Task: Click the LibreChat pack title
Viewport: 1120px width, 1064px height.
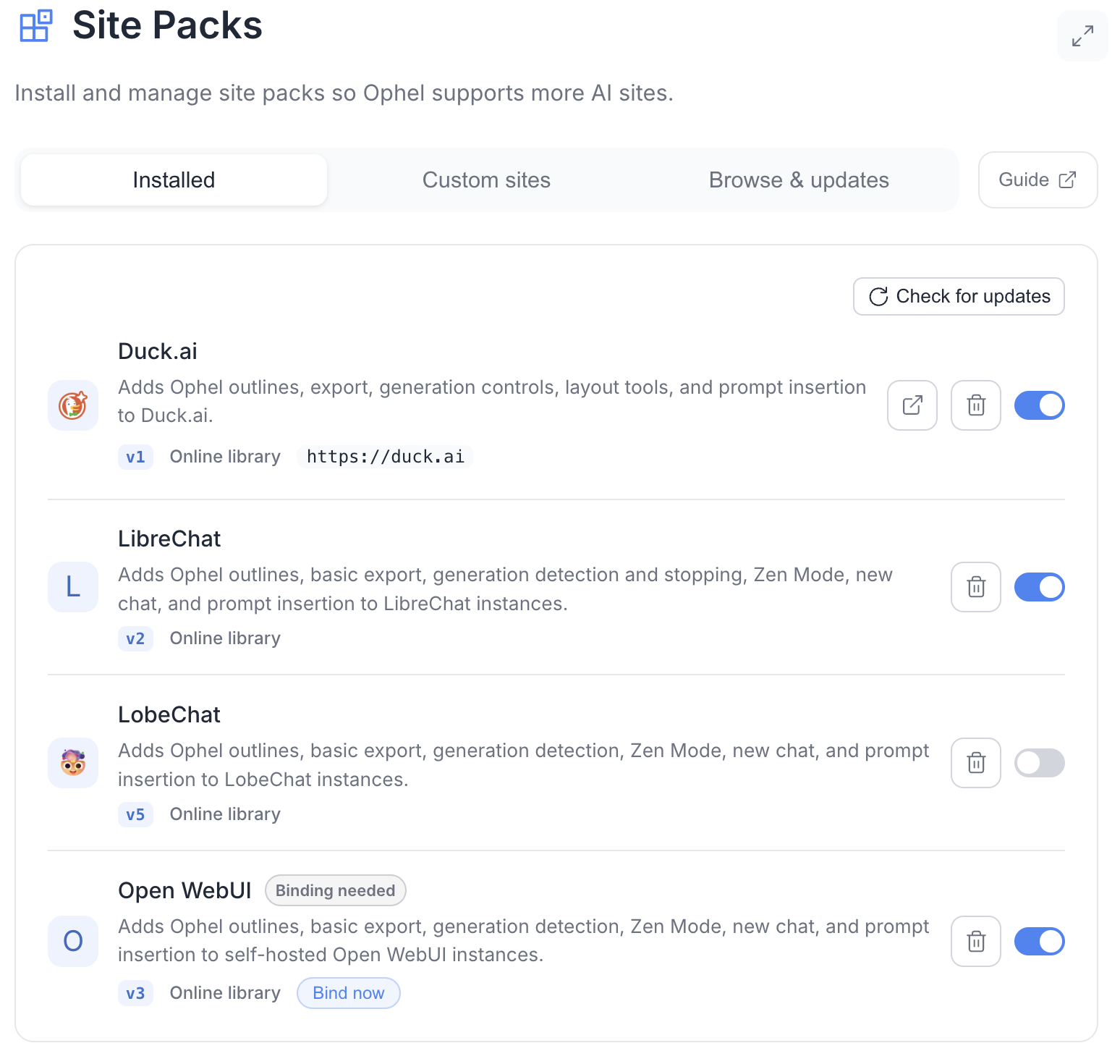Action: click(169, 539)
